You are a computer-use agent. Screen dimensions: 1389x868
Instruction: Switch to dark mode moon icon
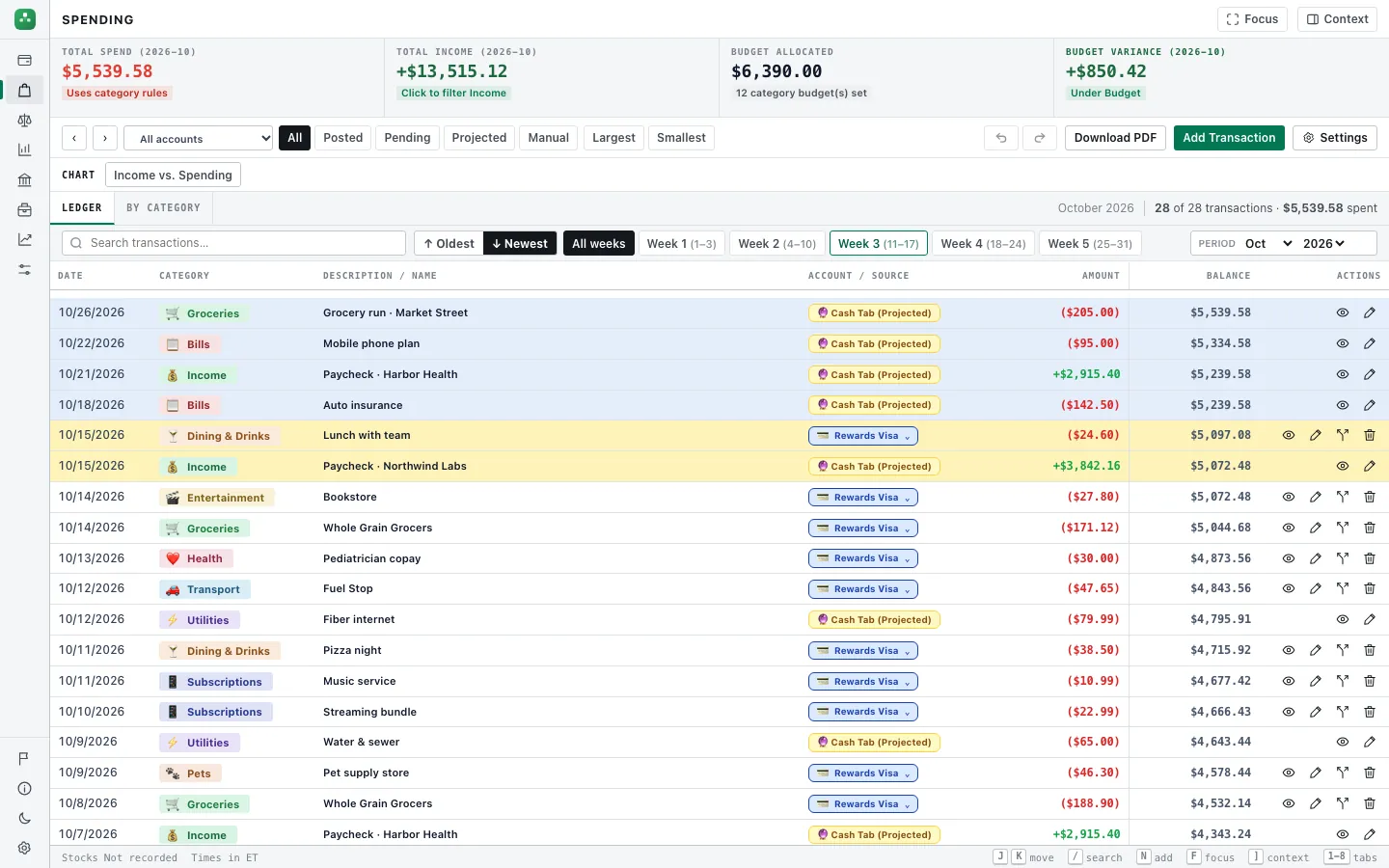pyautogui.click(x=25, y=819)
